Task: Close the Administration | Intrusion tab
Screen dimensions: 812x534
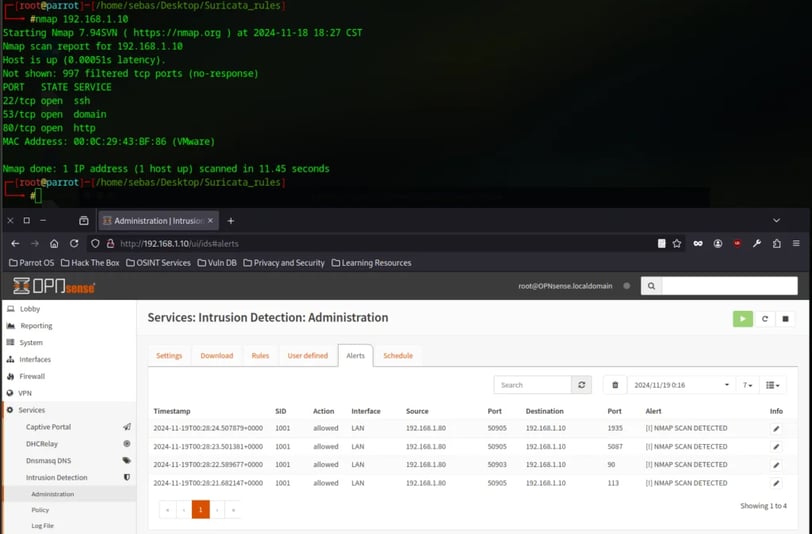Action: pyautogui.click(x=210, y=221)
